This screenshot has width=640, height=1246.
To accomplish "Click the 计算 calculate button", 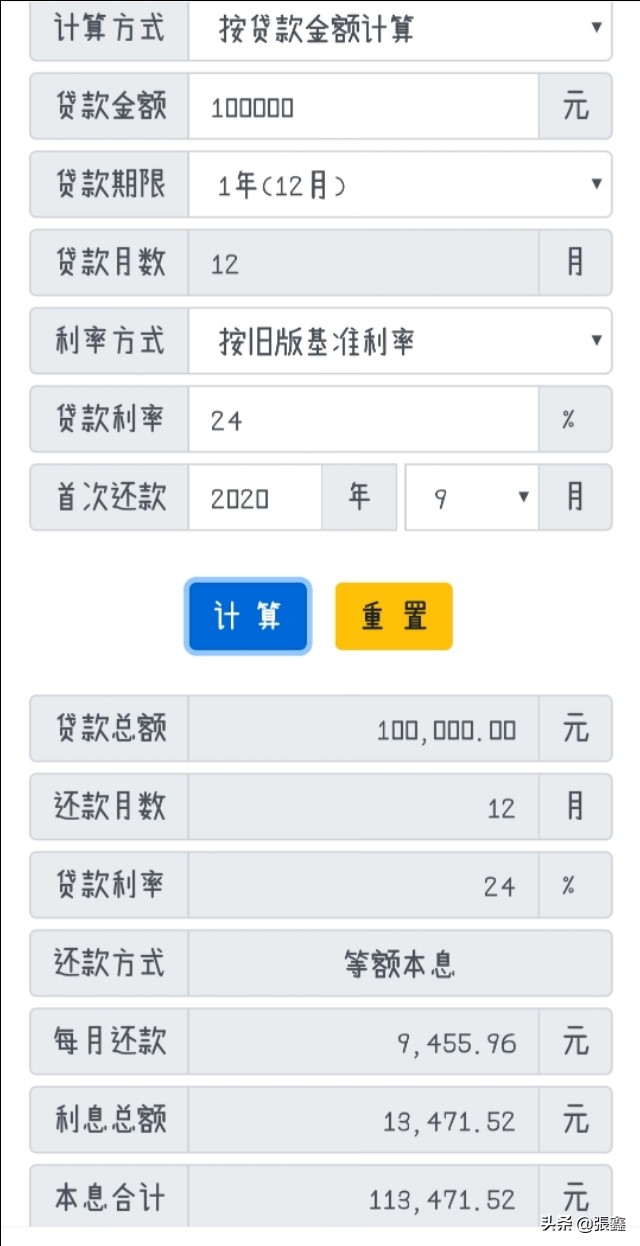I will [x=247, y=616].
